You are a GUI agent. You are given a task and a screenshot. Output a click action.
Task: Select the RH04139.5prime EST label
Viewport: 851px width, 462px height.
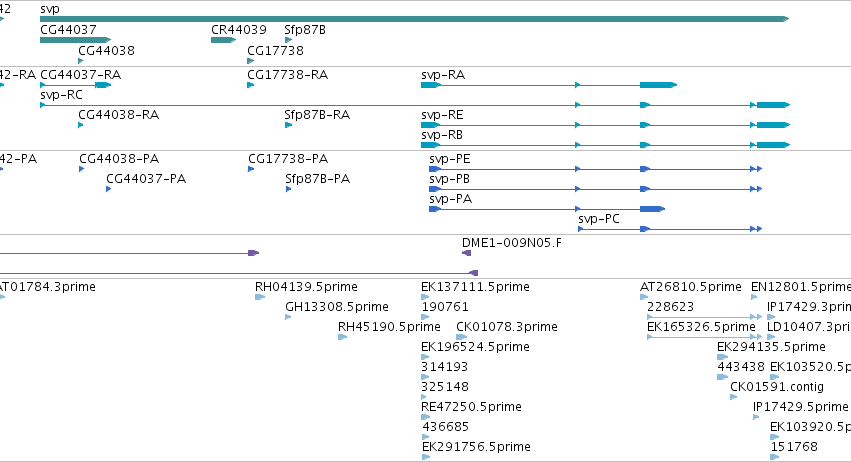pyautogui.click(x=306, y=287)
